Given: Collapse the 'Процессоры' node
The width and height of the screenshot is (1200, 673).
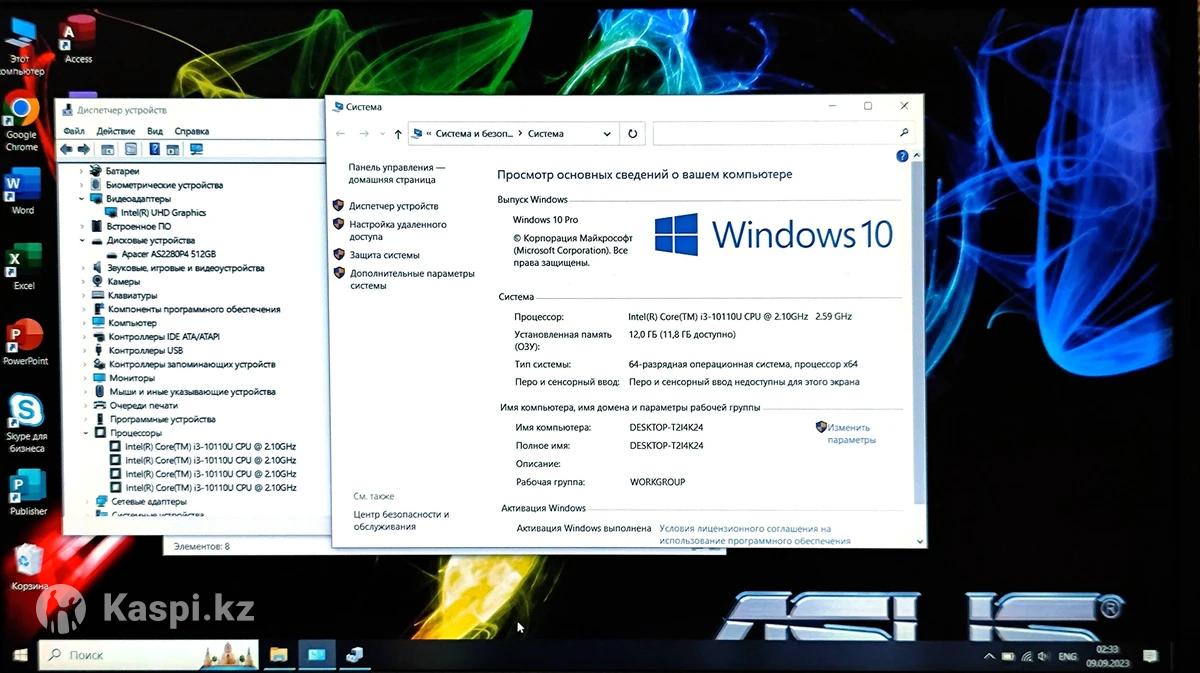Looking at the screenshot, I should click(85, 434).
